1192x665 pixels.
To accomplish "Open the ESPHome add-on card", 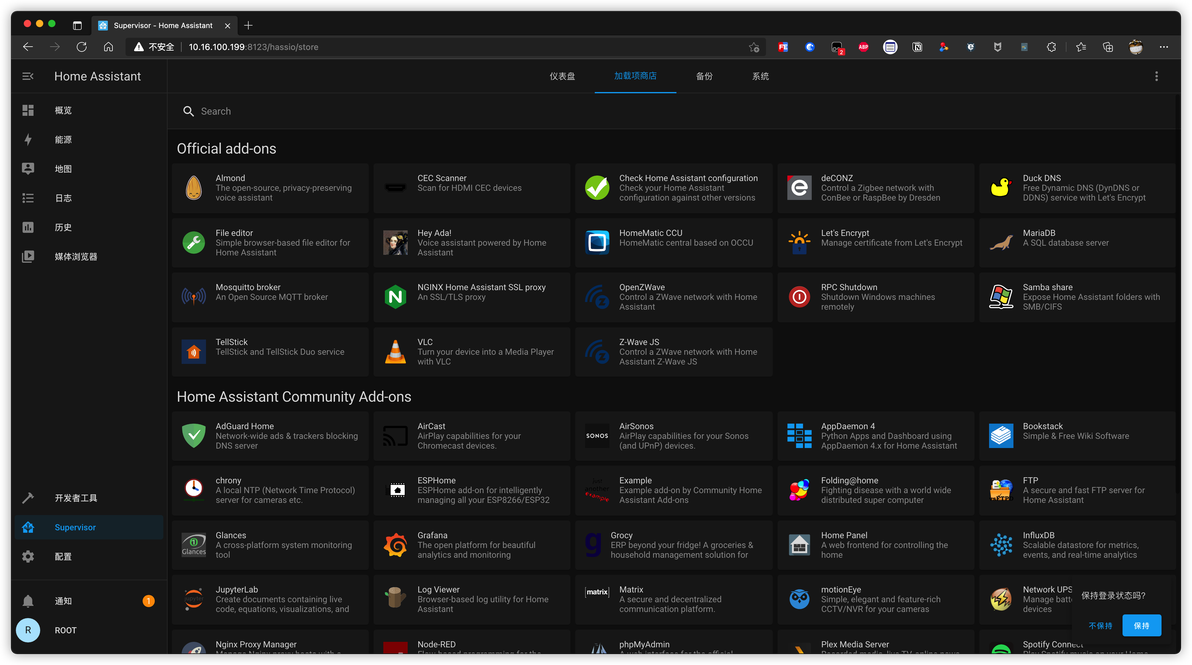I will (x=471, y=490).
